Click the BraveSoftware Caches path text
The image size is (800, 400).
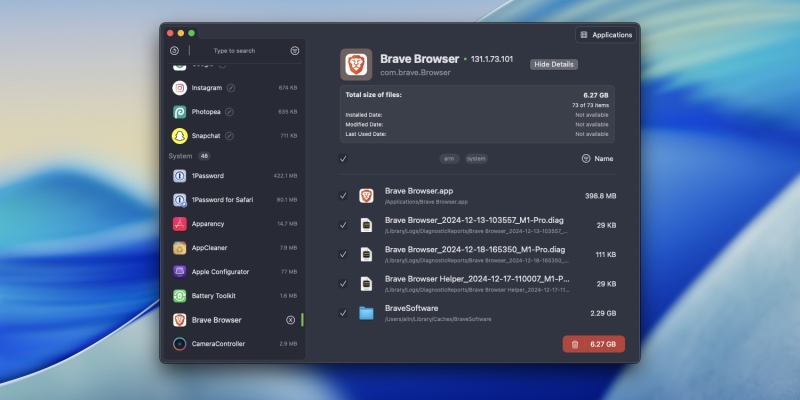(438, 319)
